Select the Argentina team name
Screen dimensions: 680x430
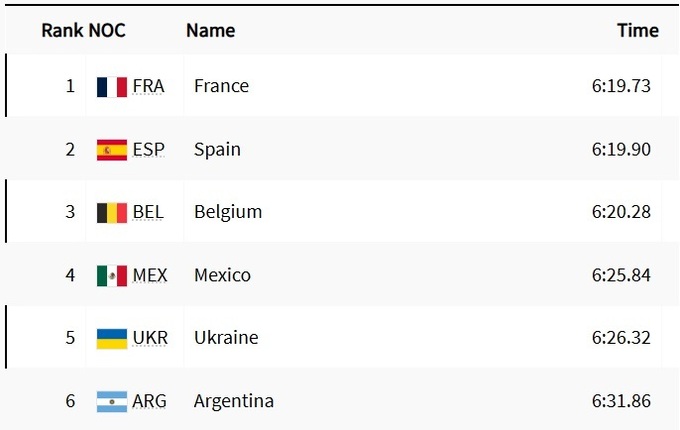(233, 401)
